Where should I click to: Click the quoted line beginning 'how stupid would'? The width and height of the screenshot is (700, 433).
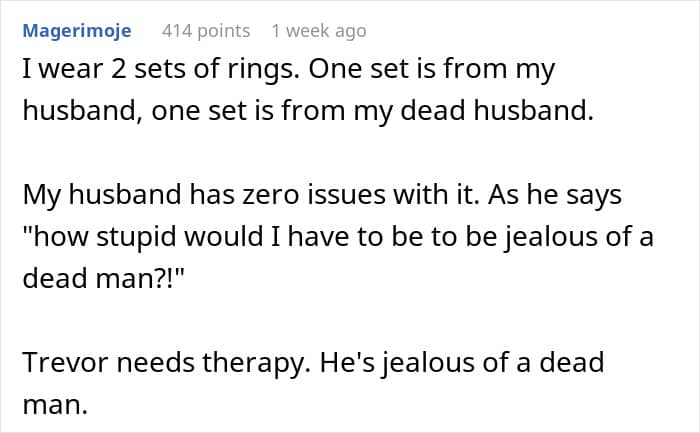338,237
